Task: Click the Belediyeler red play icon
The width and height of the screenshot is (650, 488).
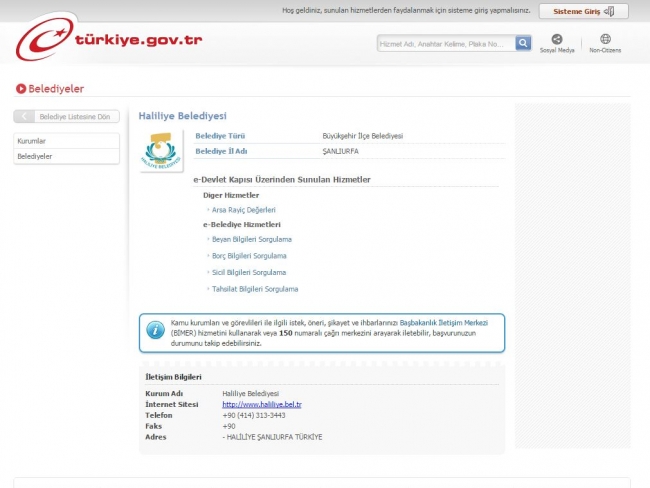Action: pyautogui.click(x=21, y=89)
